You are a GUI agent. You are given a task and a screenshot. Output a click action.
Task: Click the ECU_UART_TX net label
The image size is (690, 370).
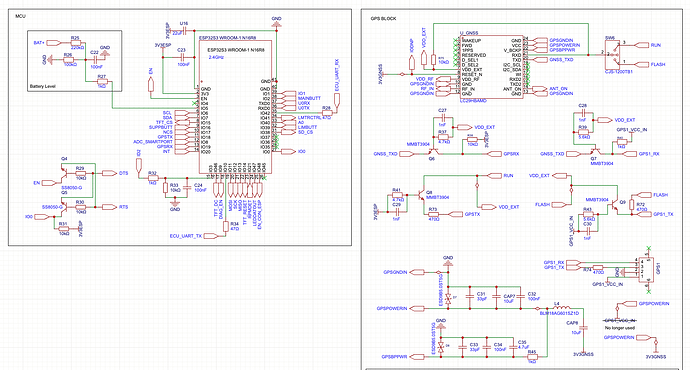pos(186,236)
